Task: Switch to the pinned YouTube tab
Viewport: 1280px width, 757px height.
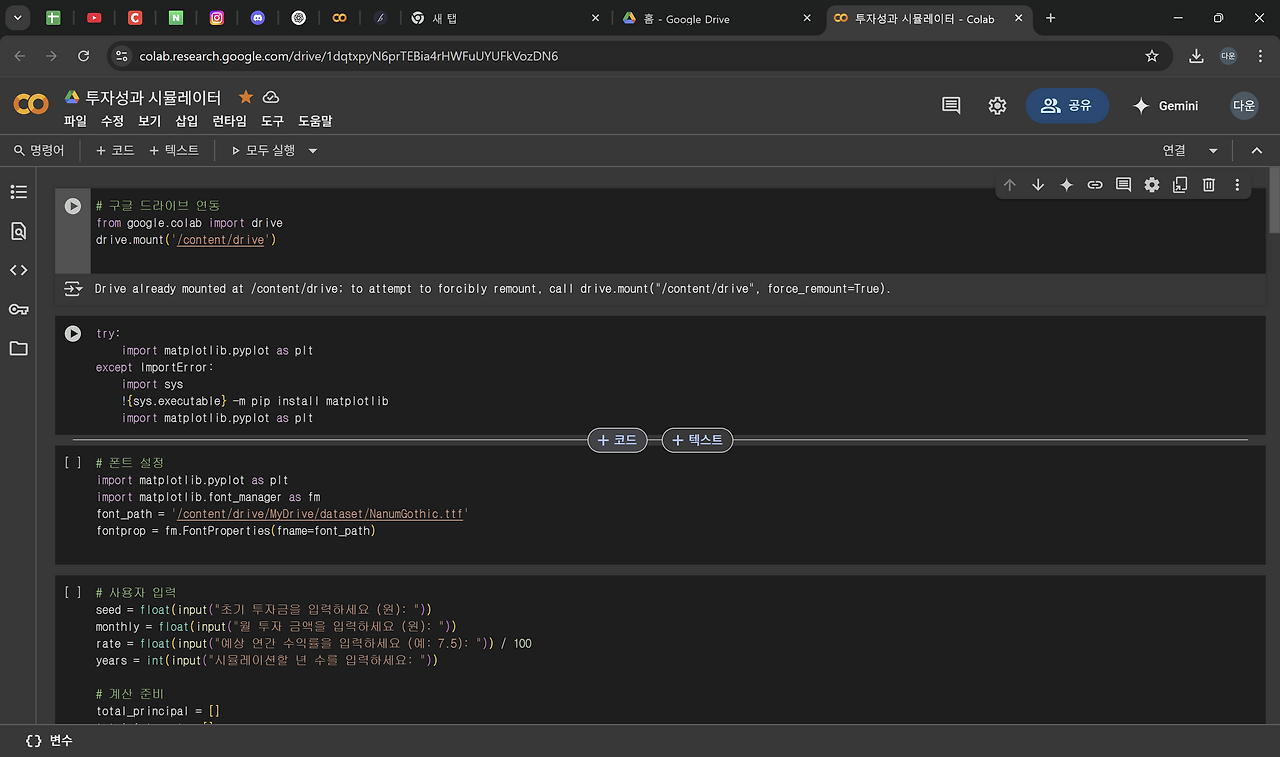Action: [94, 18]
